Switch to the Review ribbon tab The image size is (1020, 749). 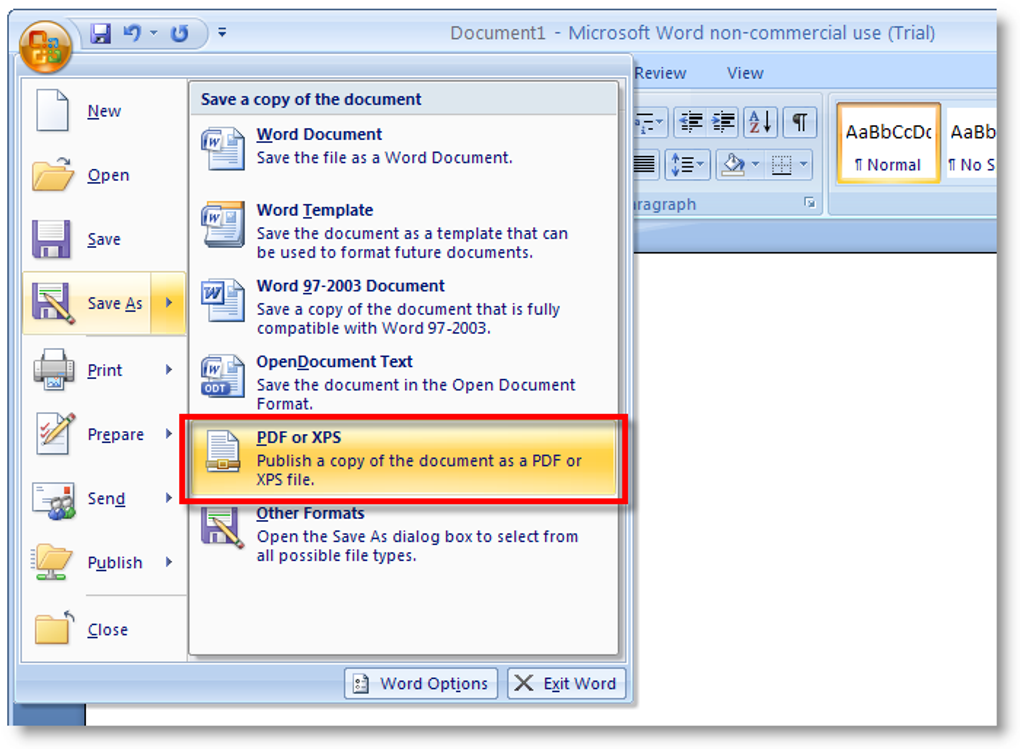coord(660,74)
